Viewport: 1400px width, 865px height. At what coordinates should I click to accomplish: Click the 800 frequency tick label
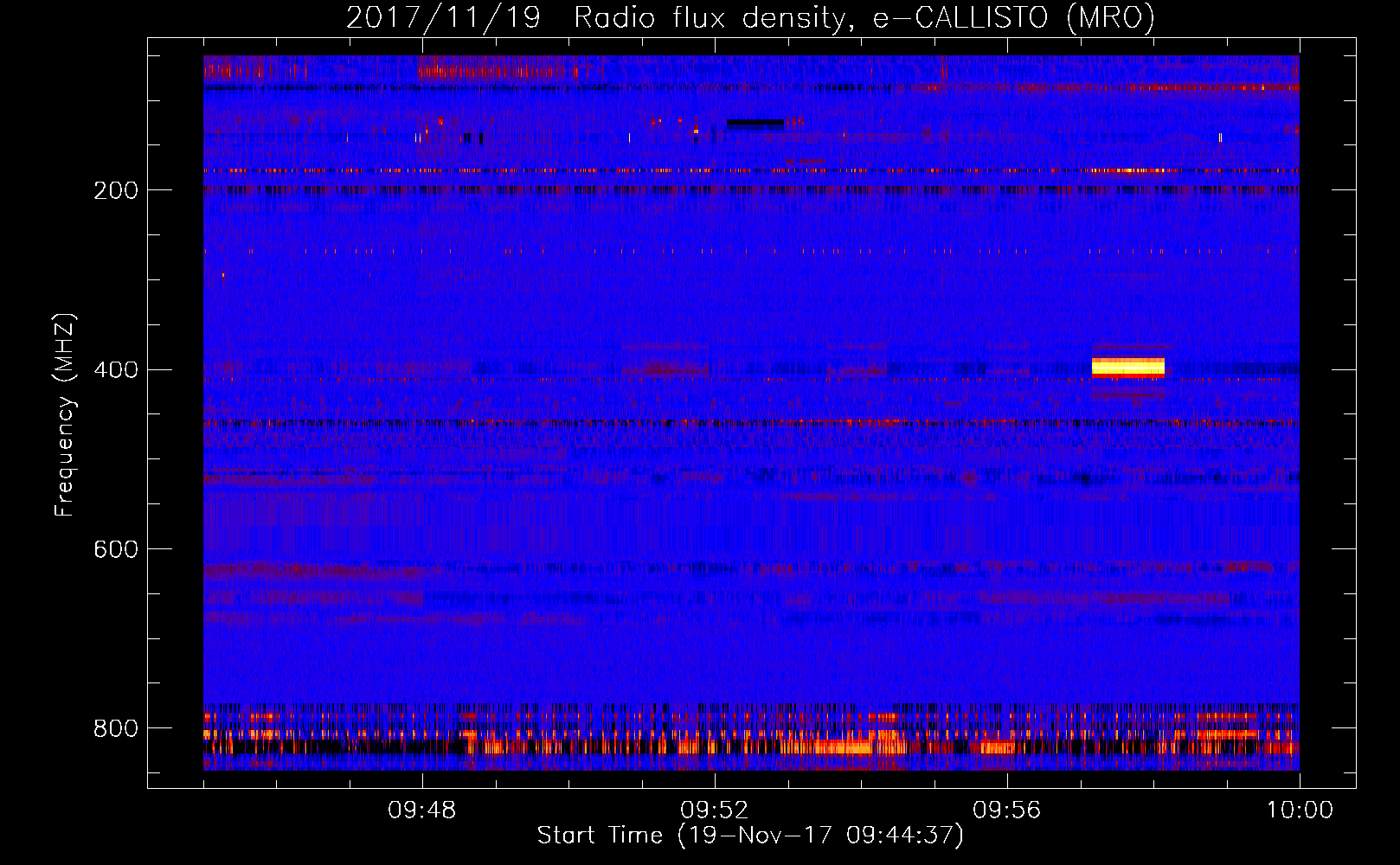click(x=116, y=729)
